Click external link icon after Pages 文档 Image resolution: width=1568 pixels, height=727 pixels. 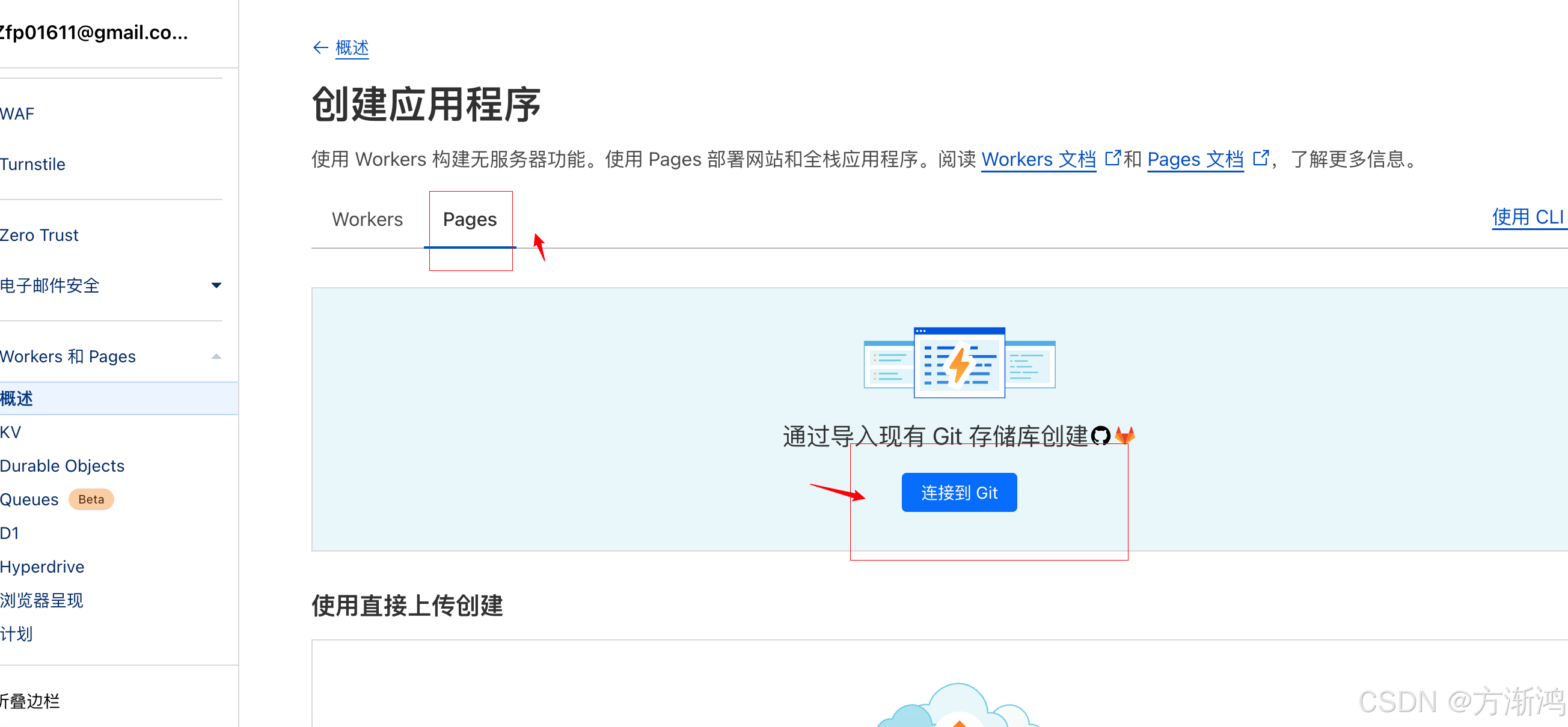click(x=1261, y=158)
